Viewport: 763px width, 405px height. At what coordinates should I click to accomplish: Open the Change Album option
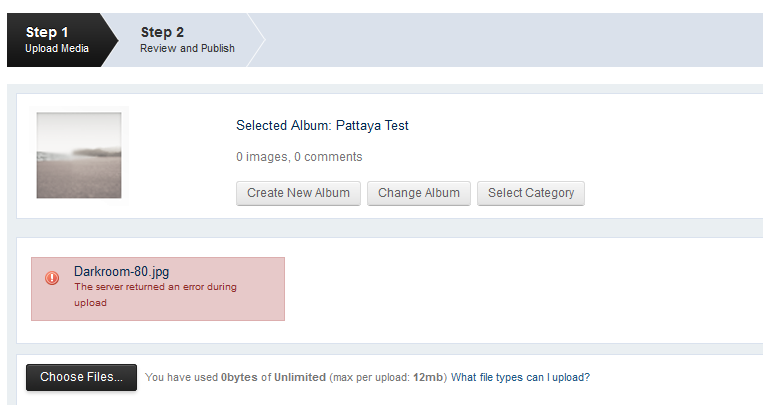coord(419,193)
